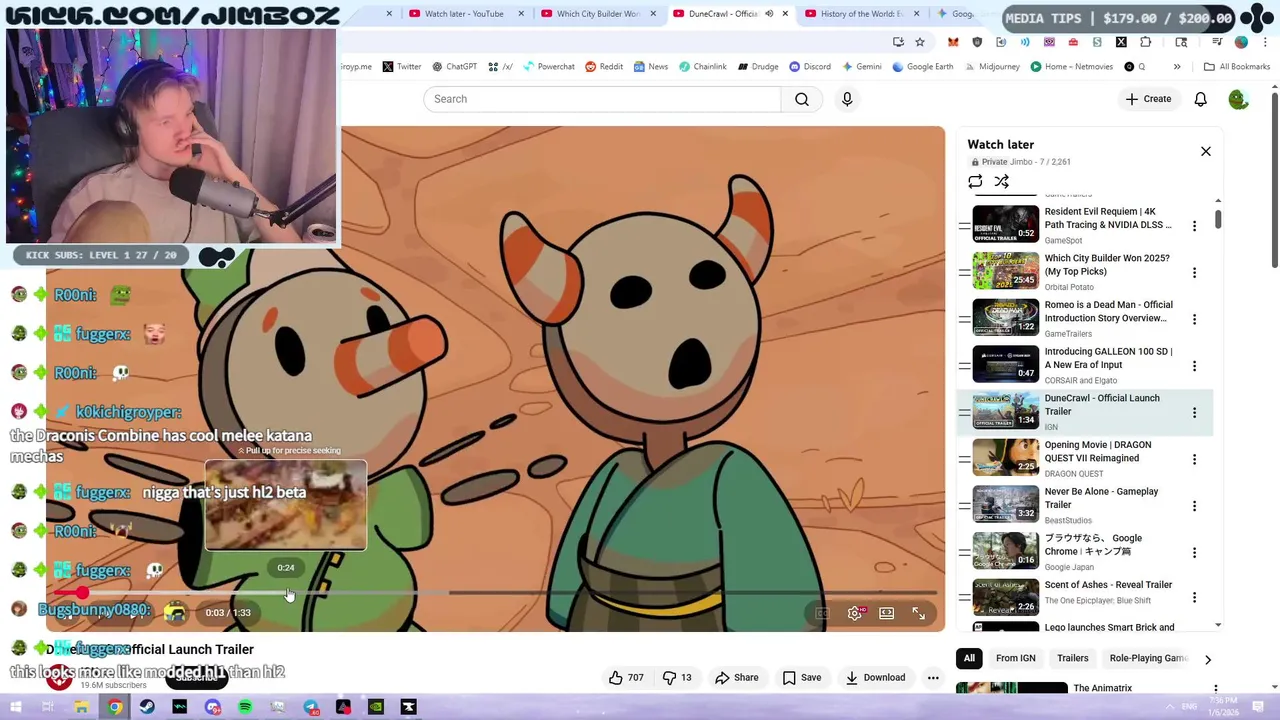Image resolution: width=1280 pixels, height=720 pixels.
Task: Open Spotify from the taskbar
Action: [245, 707]
